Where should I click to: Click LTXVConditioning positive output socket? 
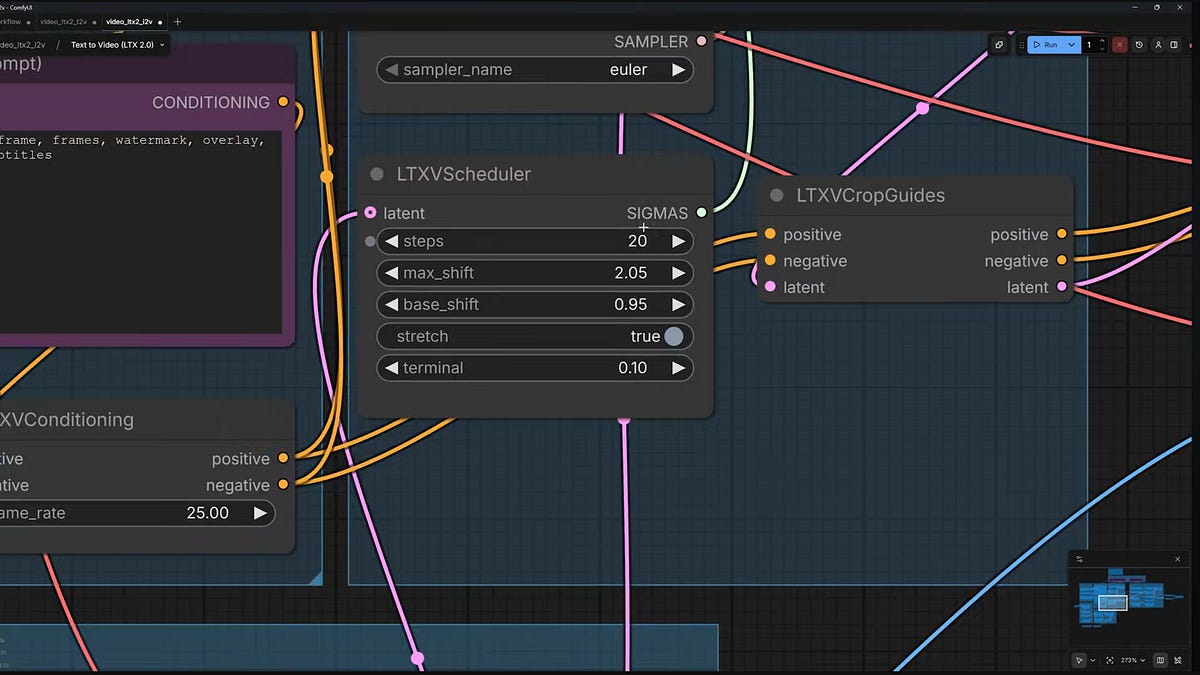pyautogui.click(x=284, y=458)
